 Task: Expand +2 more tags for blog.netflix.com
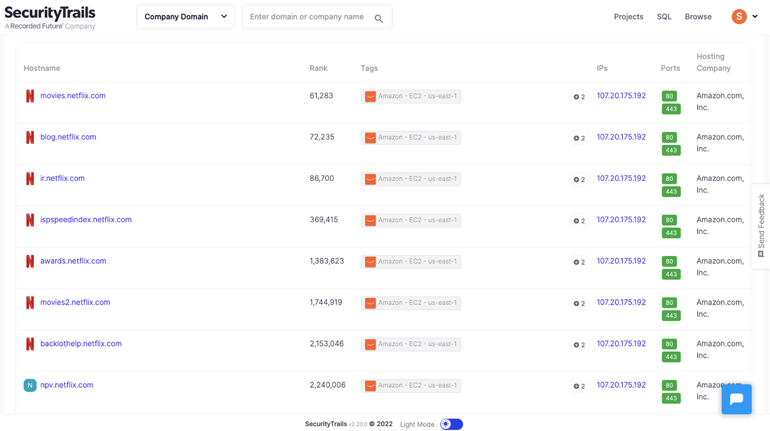579,138
